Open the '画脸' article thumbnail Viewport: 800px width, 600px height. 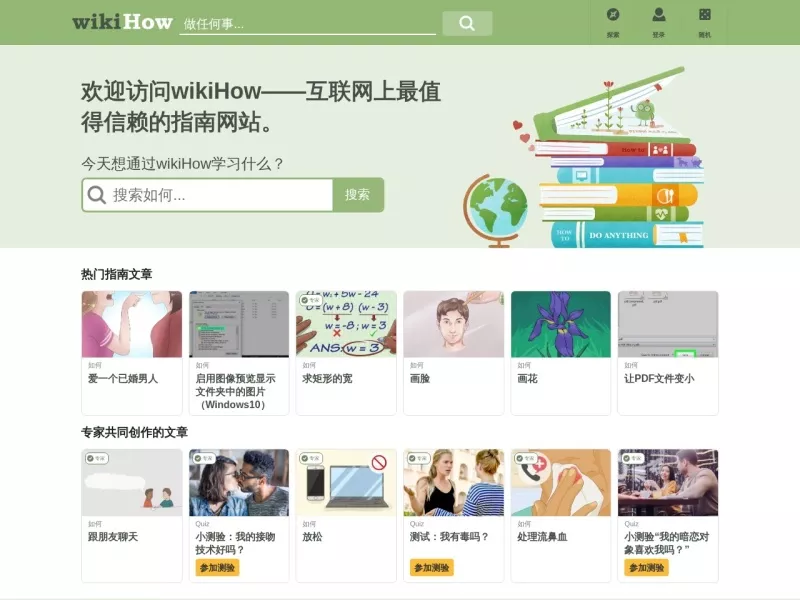(454, 324)
